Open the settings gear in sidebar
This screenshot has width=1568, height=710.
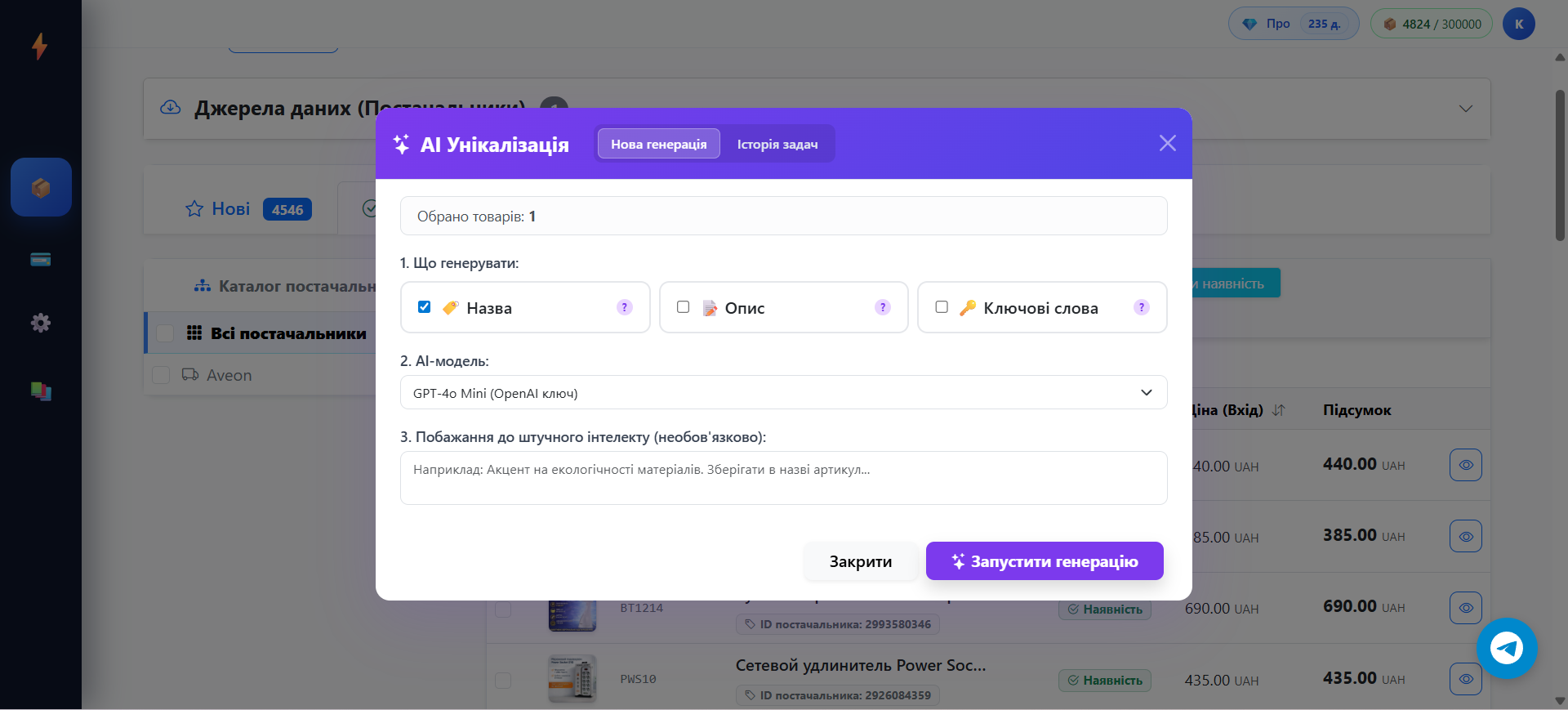pyautogui.click(x=41, y=323)
